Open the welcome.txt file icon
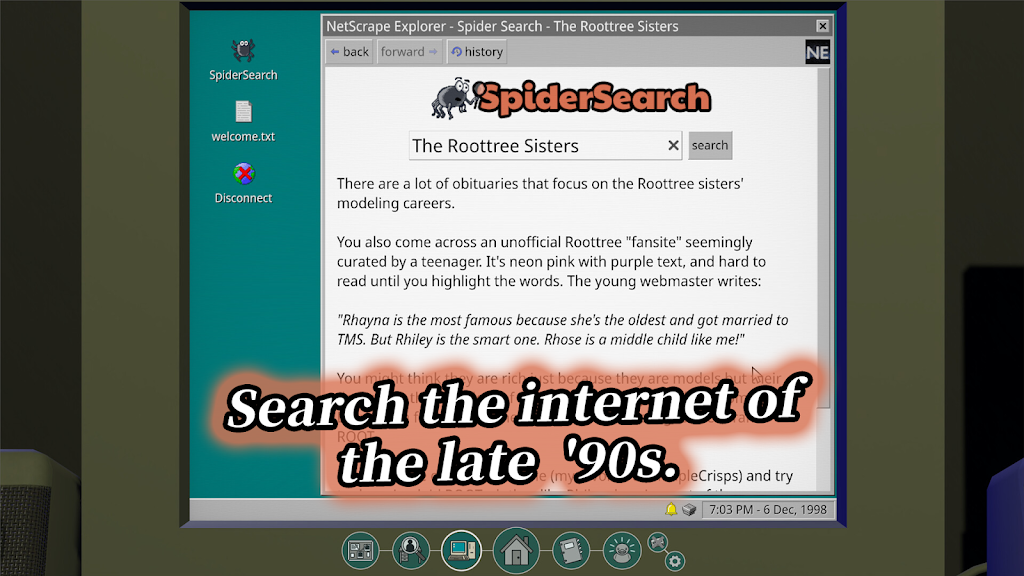Screen dimensions: 1024x576 (x=243, y=121)
